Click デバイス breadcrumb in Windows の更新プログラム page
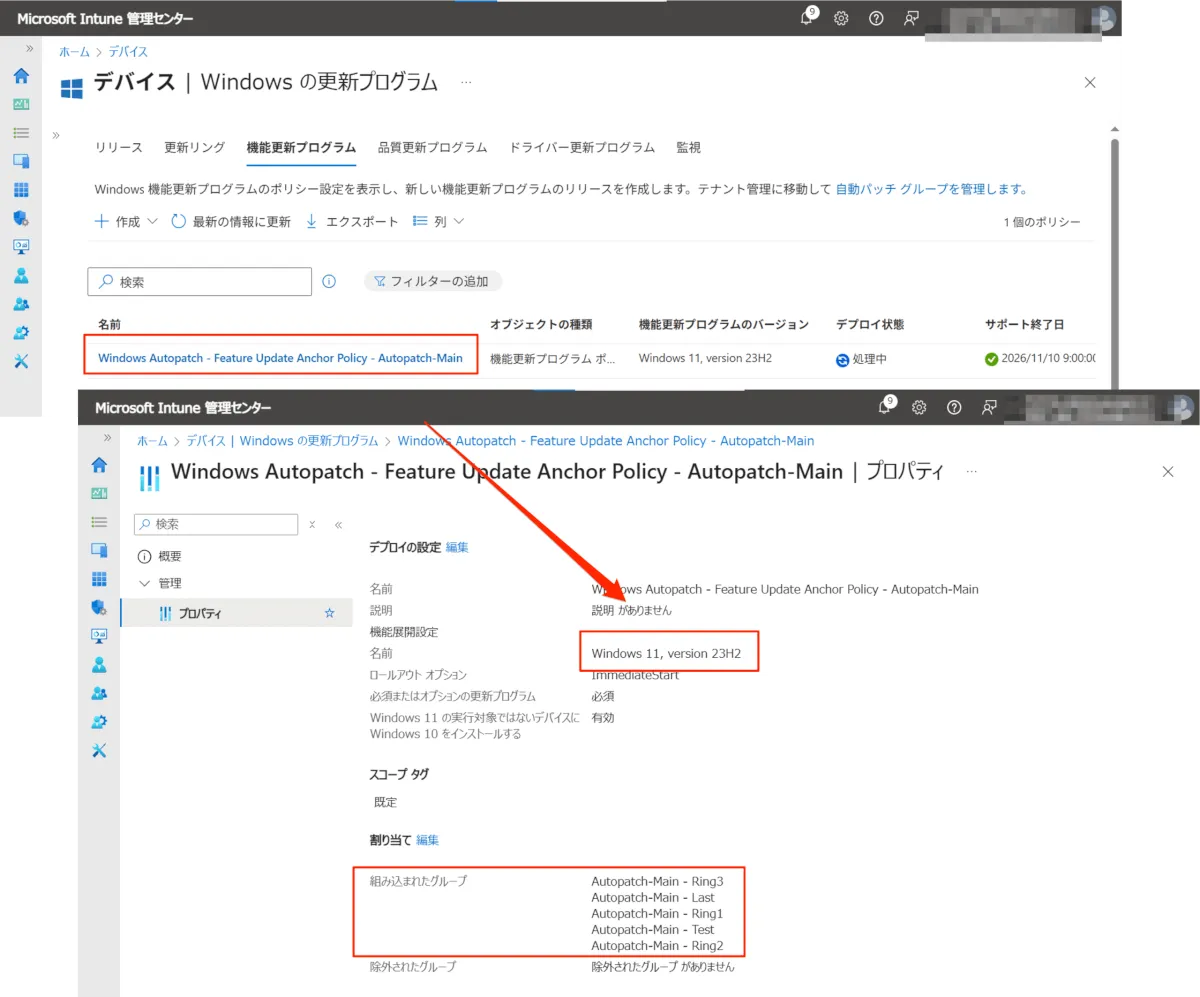Screen dimensions: 1200x997 (128, 52)
